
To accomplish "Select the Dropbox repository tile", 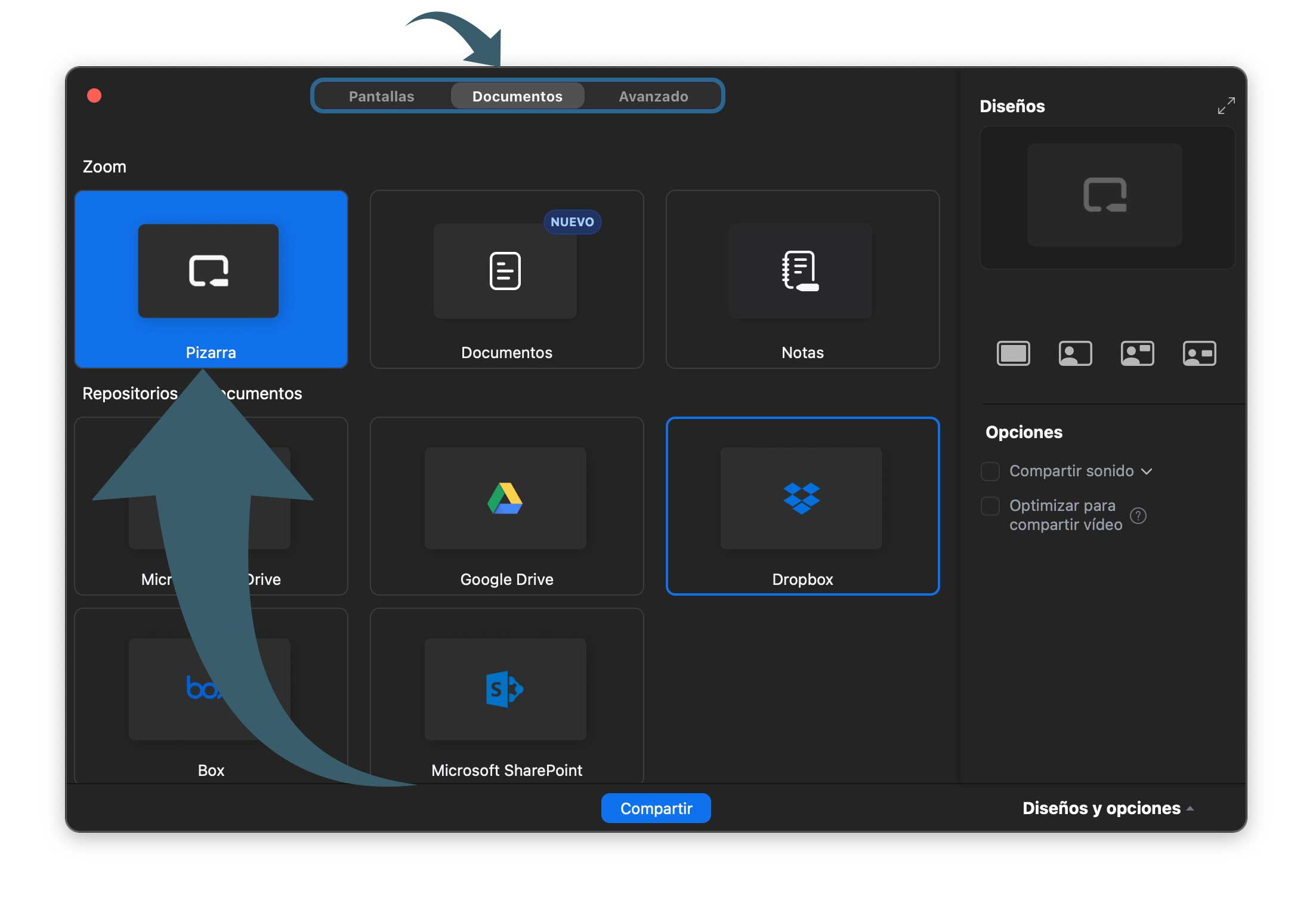I will pos(802,506).
